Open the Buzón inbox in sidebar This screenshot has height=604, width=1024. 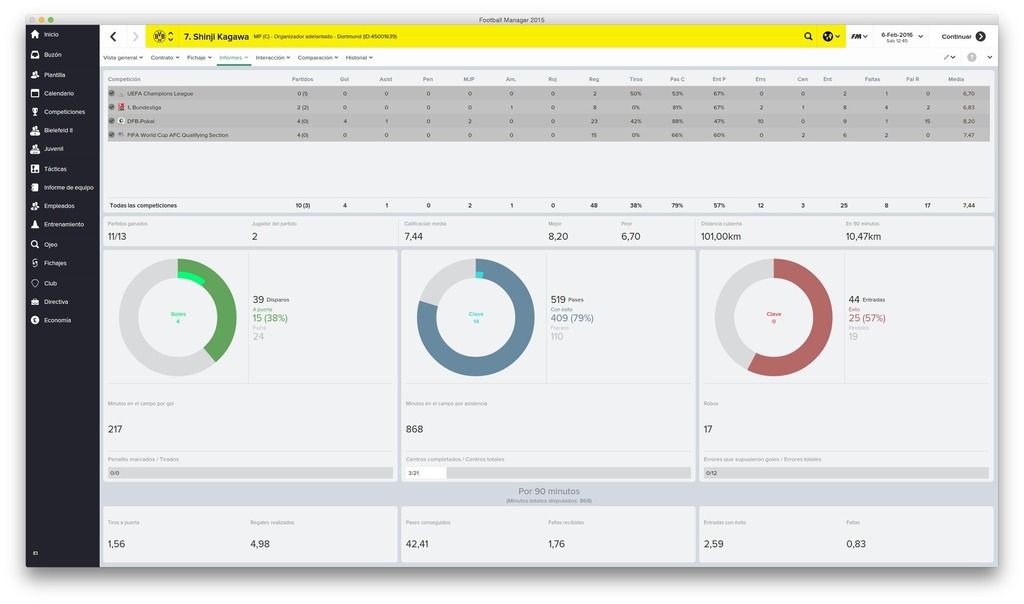pos(46,55)
